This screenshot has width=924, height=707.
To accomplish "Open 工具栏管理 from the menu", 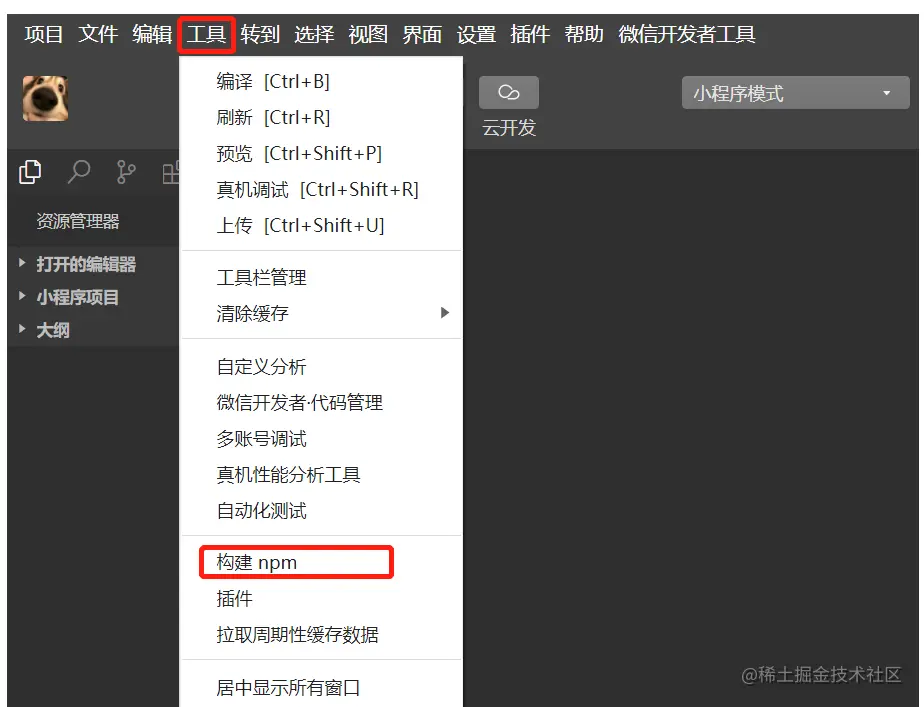I will [321, 277].
